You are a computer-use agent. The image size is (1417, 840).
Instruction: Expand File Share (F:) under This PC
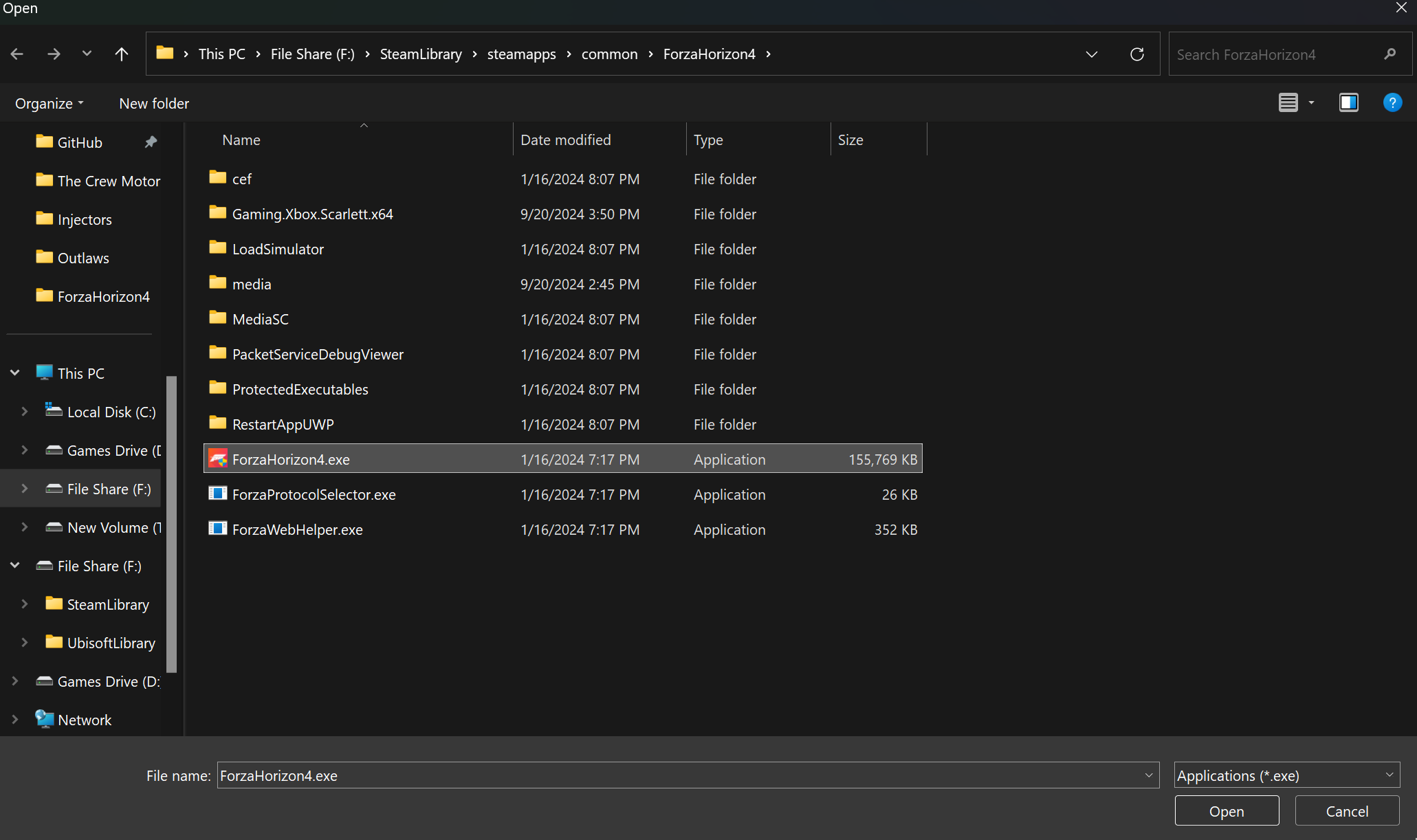coord(25,488)
